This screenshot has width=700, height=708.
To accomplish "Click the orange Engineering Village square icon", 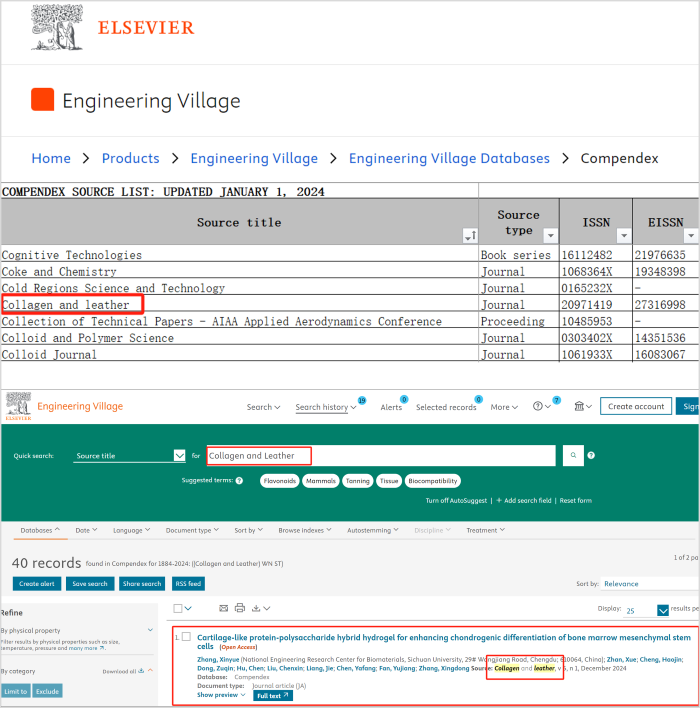I will coord(42,99).
